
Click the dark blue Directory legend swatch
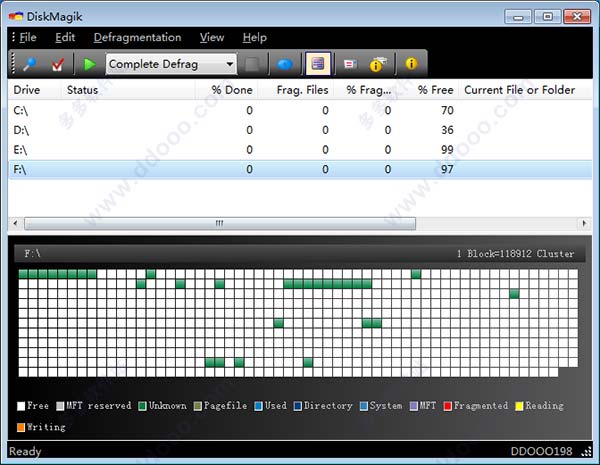coord(298,406)
